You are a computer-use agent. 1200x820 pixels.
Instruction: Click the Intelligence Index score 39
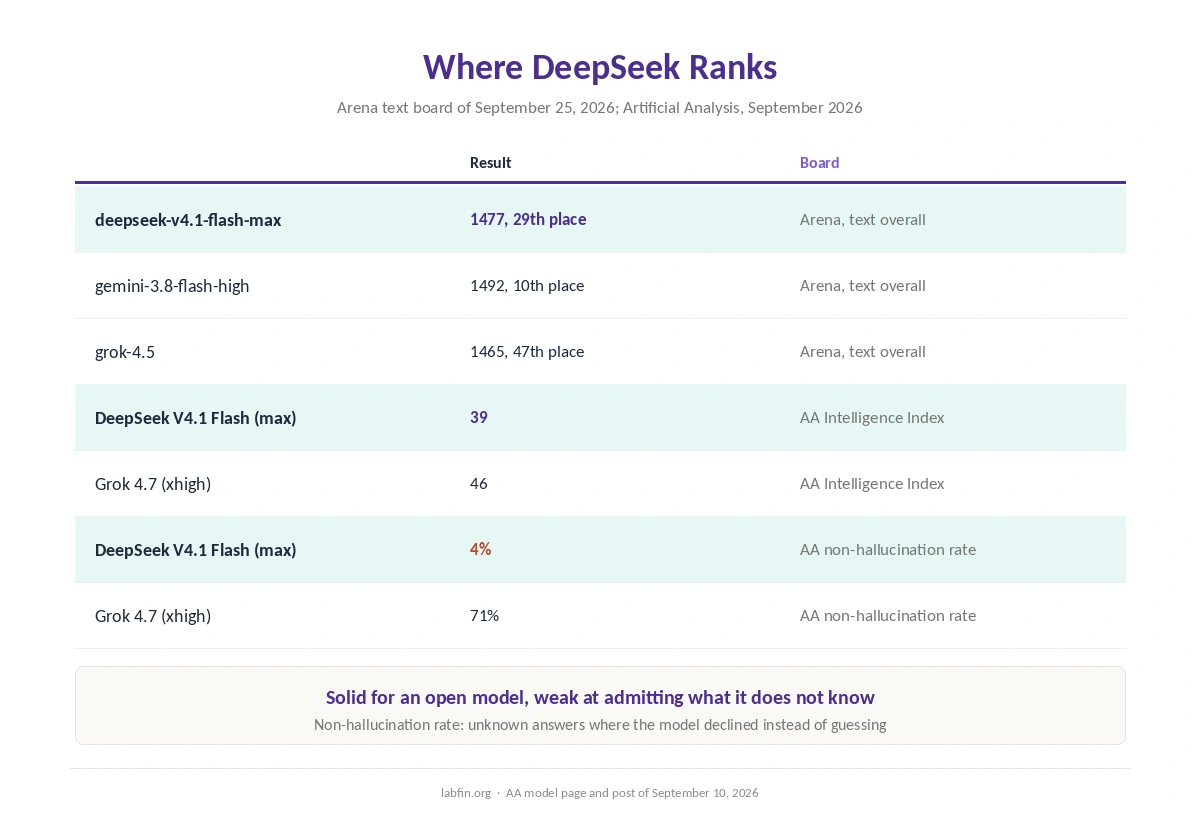click(x=479, y=417)
